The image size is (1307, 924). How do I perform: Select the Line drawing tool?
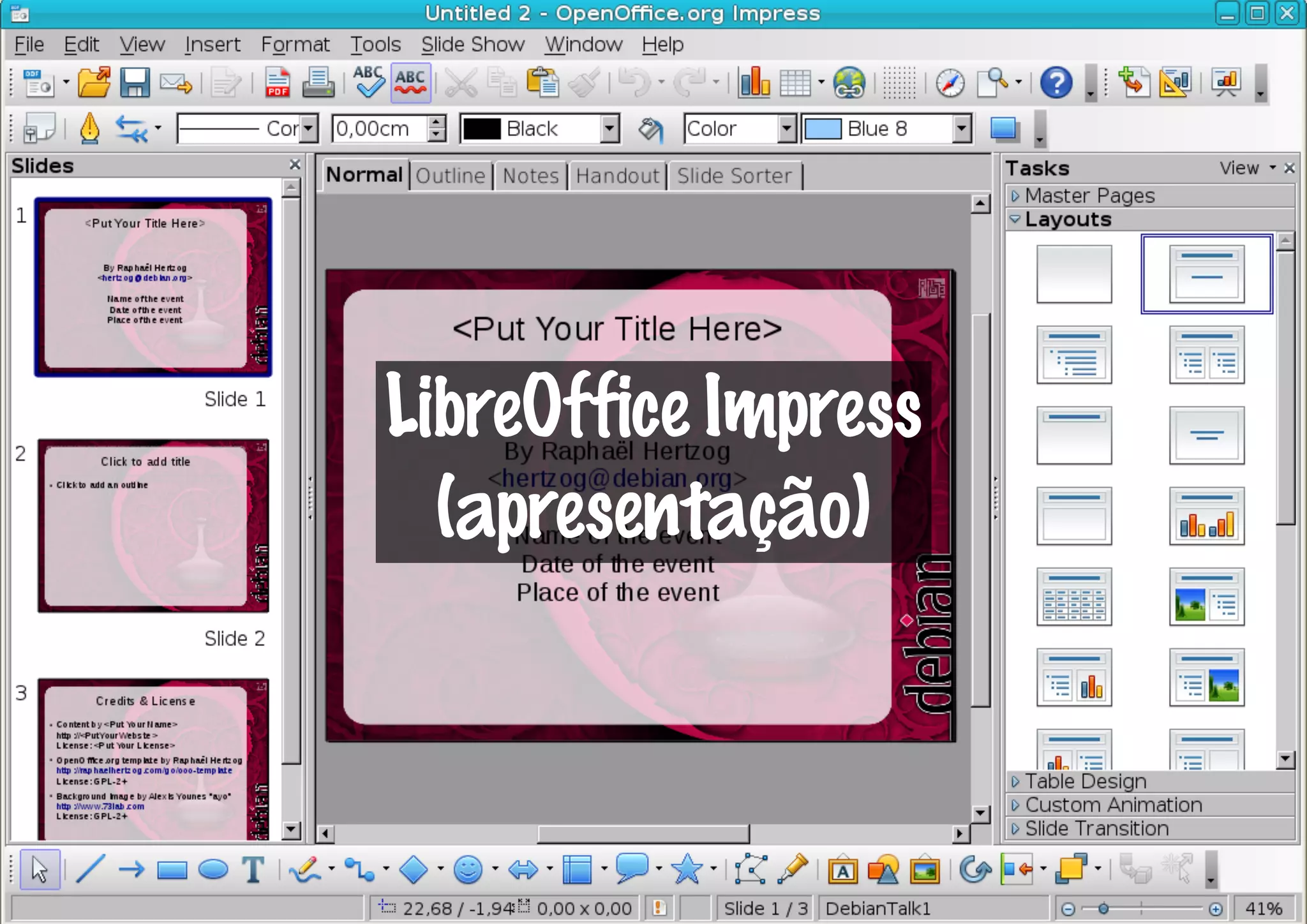click(x=90, y=870)
